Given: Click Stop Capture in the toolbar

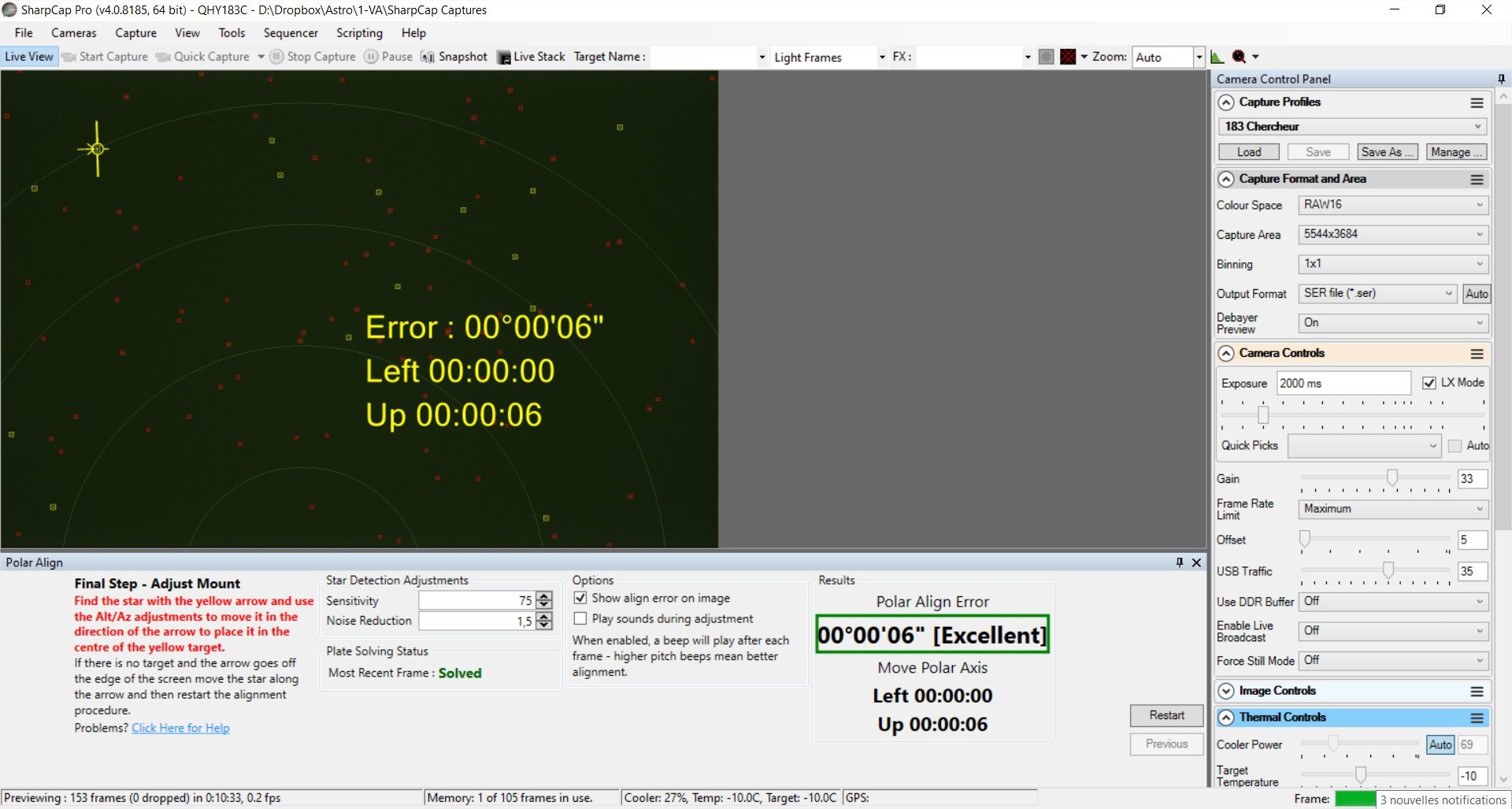Looking at the screenshot, I should (x=313, y=57).
